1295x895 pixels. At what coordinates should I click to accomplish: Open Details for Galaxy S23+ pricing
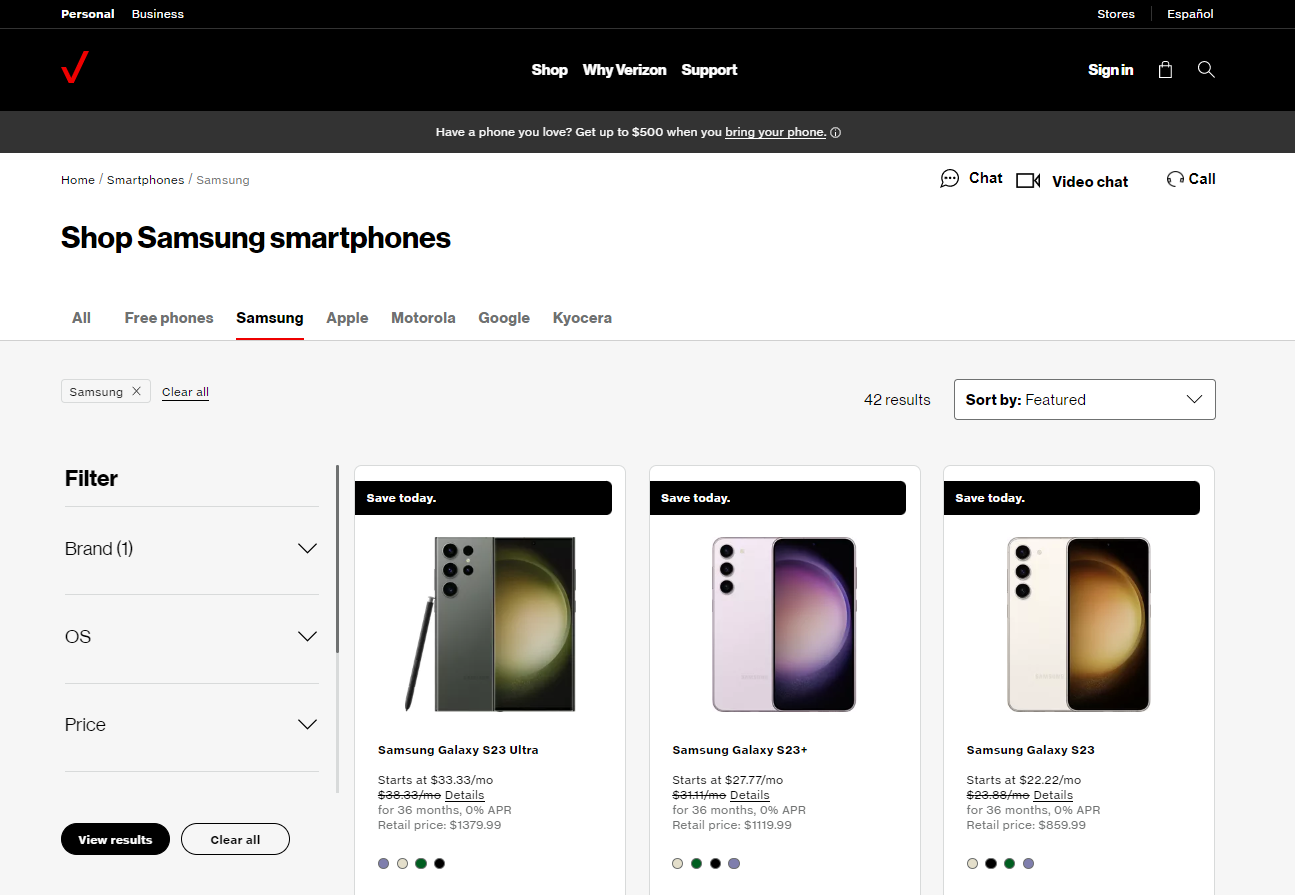[x=750, y=795]
